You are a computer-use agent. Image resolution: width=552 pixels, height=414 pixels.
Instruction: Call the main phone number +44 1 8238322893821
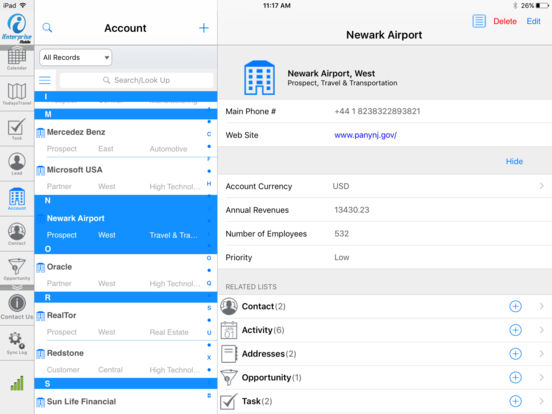tap(377, 111)
